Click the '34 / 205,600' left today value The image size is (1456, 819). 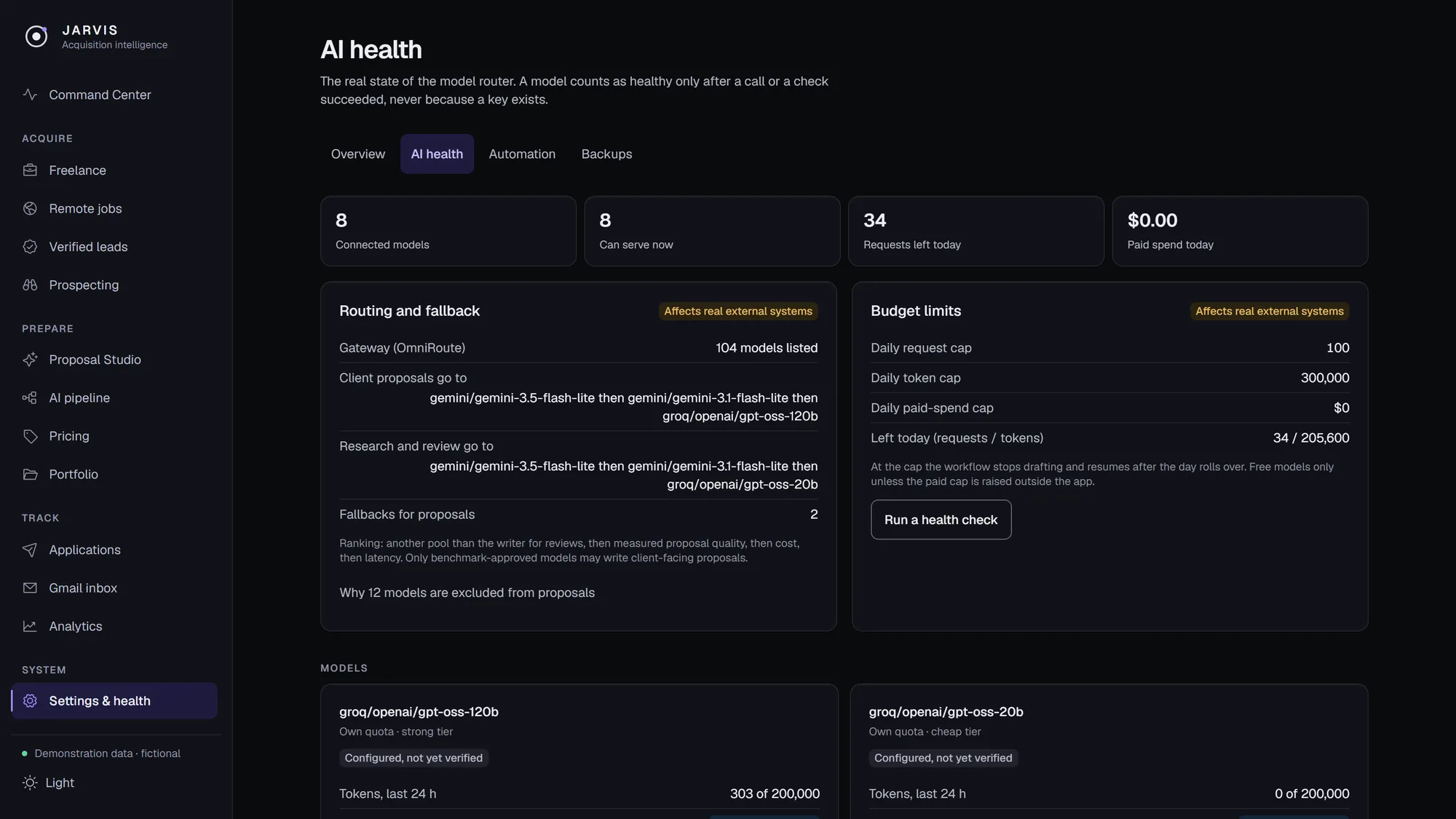pos(1311,438)
